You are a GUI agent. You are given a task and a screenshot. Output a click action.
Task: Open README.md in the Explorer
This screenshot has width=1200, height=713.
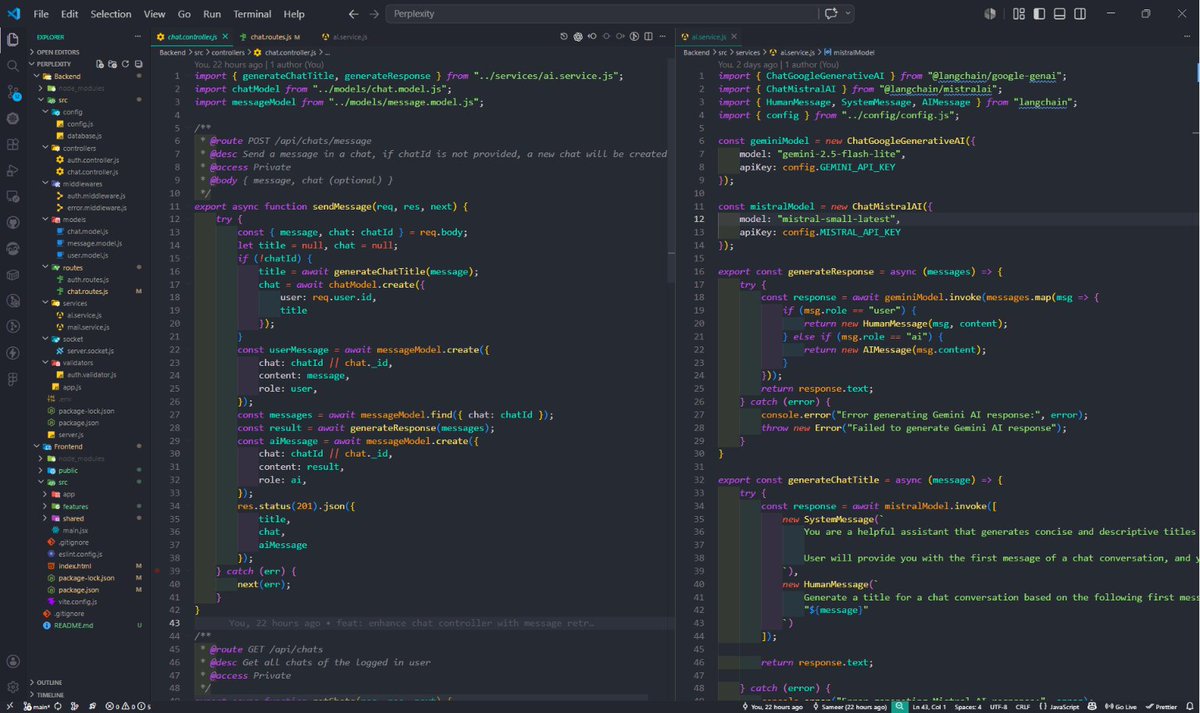tap(88, 625)
